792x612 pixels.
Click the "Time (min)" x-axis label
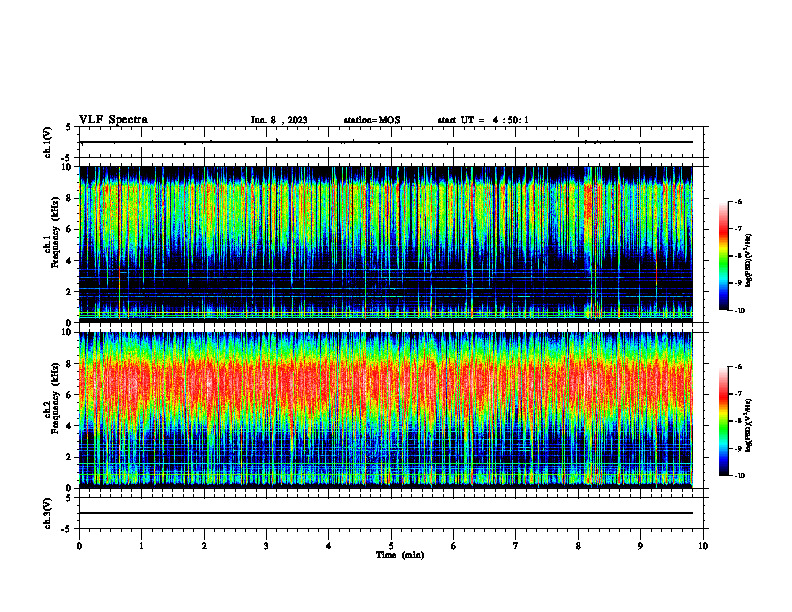(x=400, y=555)
